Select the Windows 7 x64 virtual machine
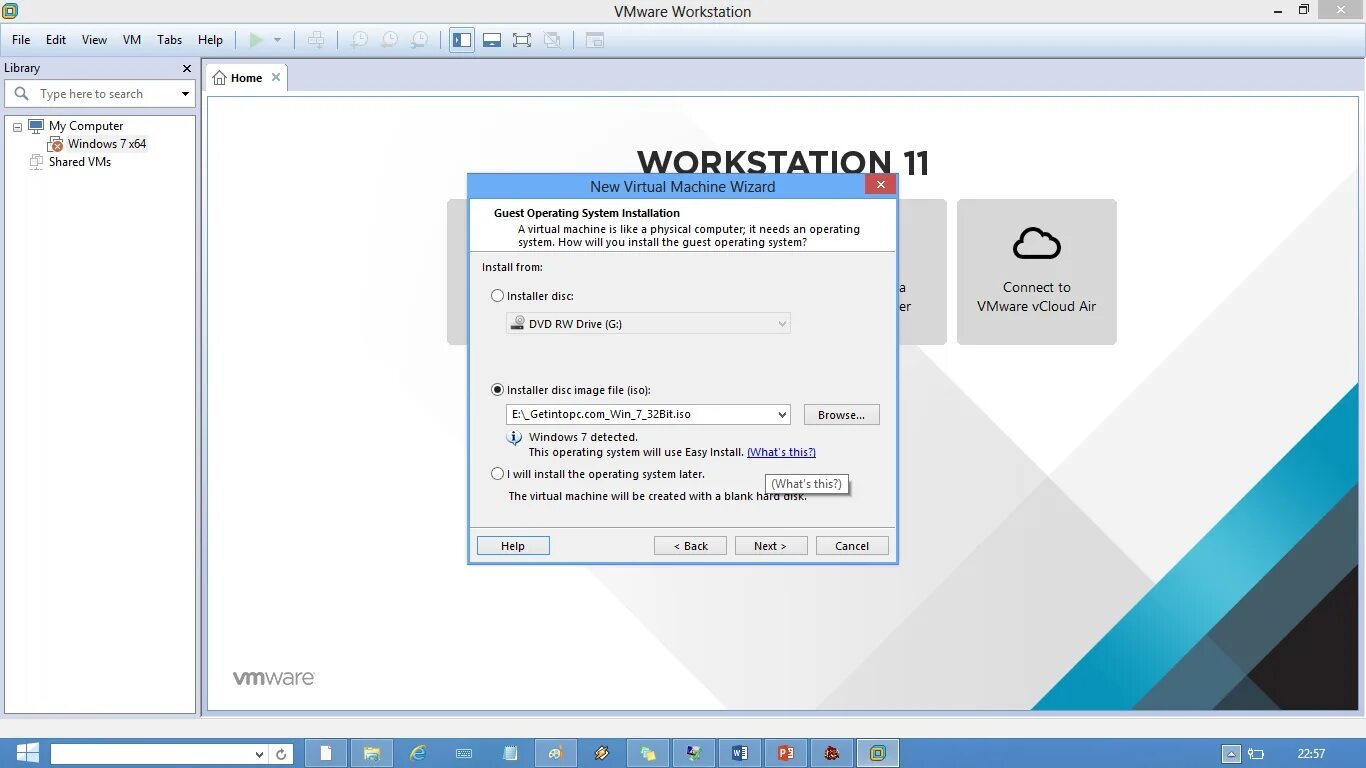Screen dimensions: 1366x768 [106, 144]
